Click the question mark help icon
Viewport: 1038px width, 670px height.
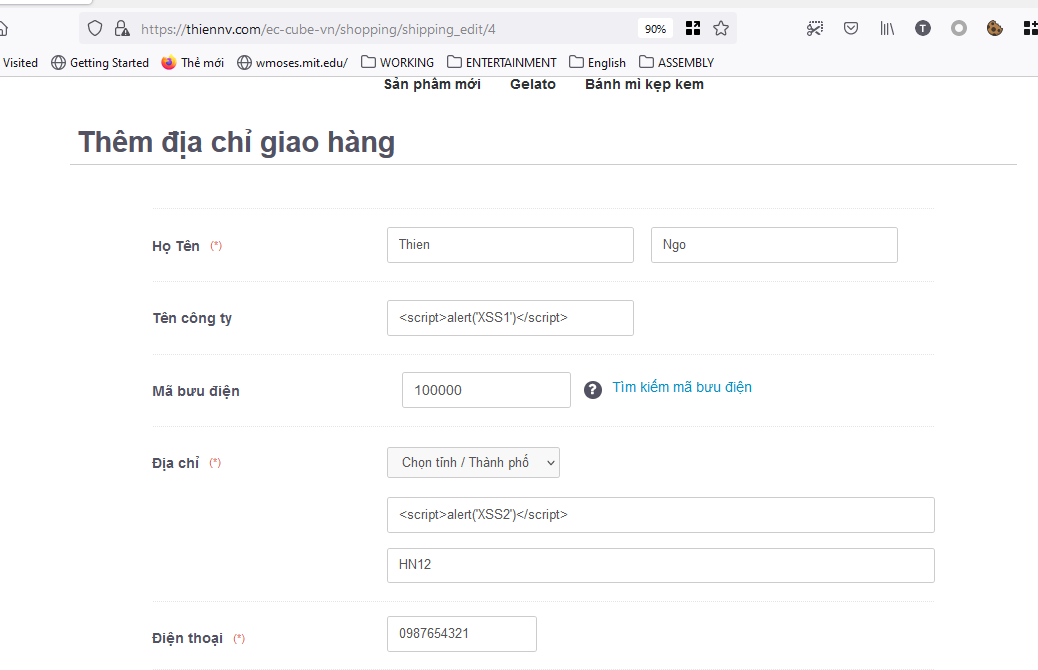(593, 390)
